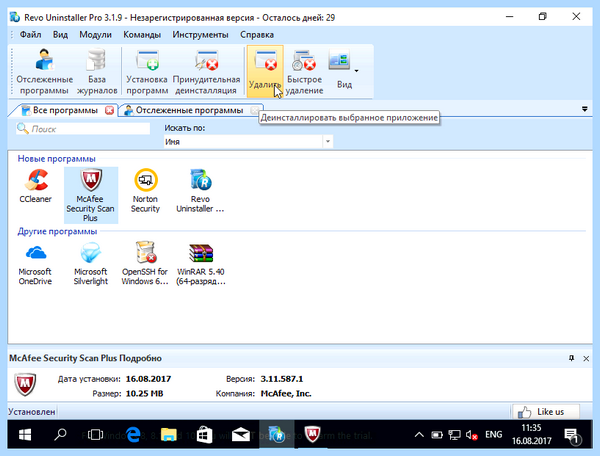Click the network tray icon
Viewport: 600px width, 456px height.
[454, 435]
